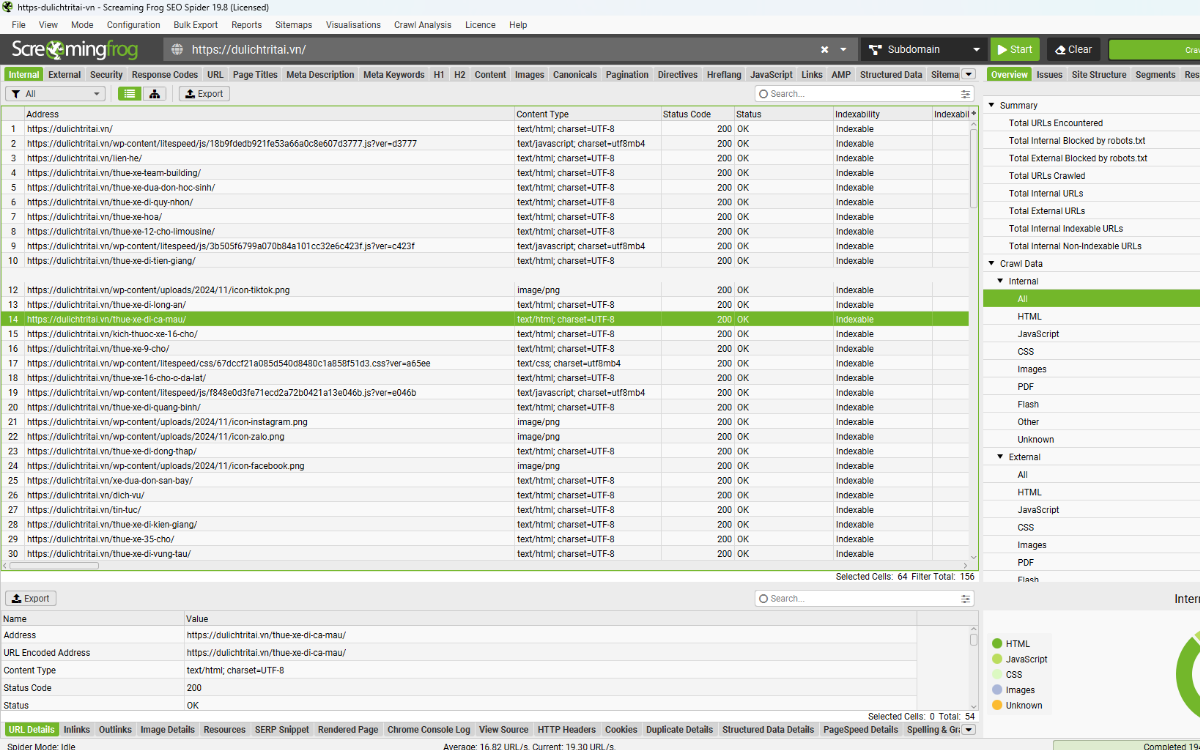Collapse the Crawl Data tree node
The image size is (1200, 750).
[x=992, y=264]
